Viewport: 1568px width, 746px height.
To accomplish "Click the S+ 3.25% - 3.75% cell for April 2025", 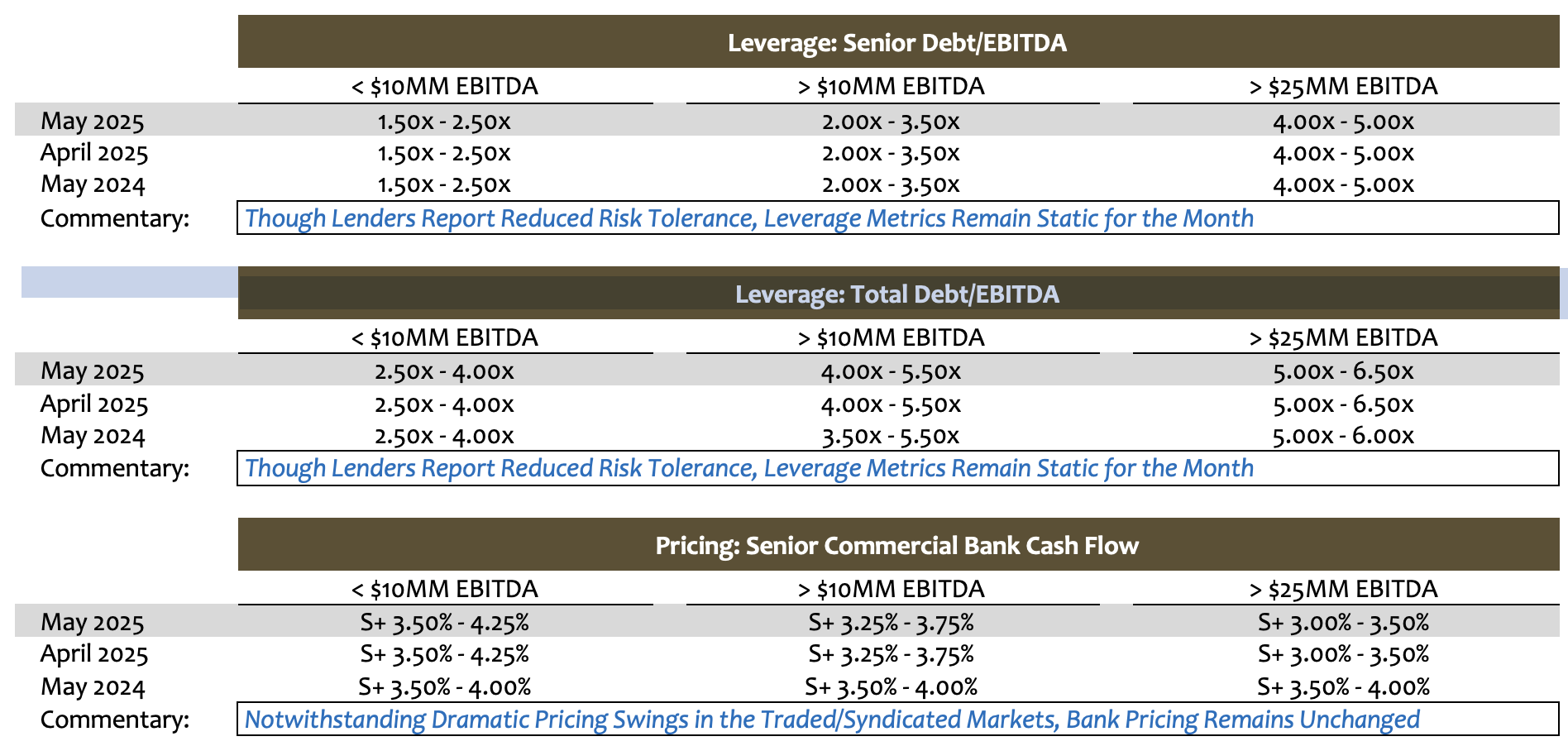I will (x=891, y=654).
